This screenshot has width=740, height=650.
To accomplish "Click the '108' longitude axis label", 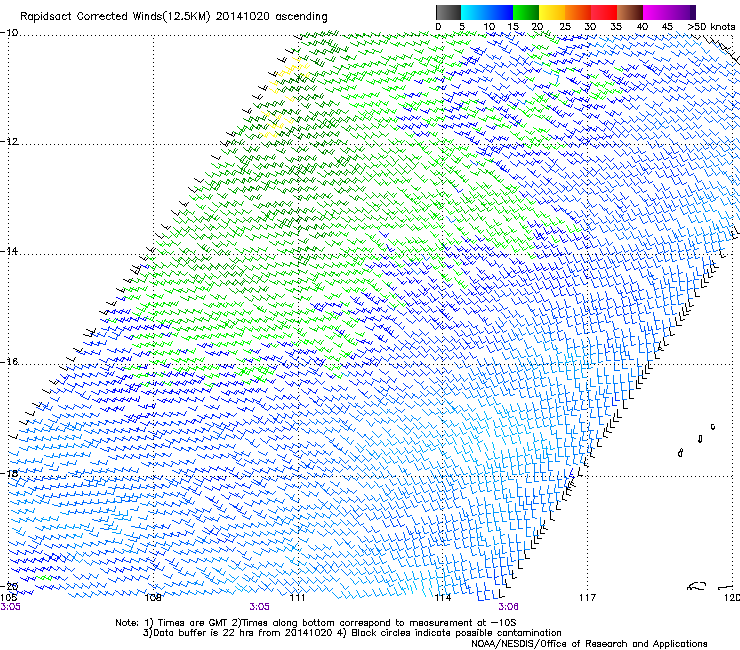I will [153, 598].
